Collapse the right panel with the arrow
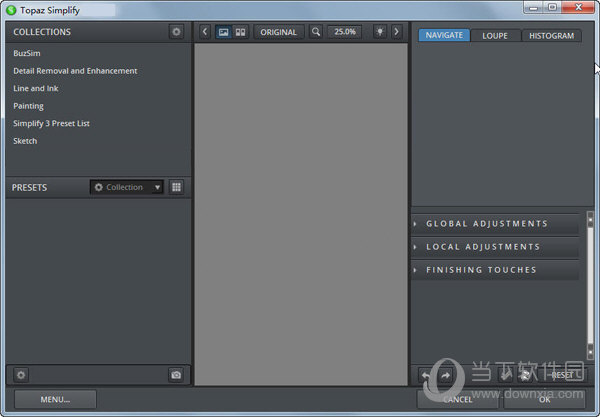 pyautogui.click(x=396, y=32)
